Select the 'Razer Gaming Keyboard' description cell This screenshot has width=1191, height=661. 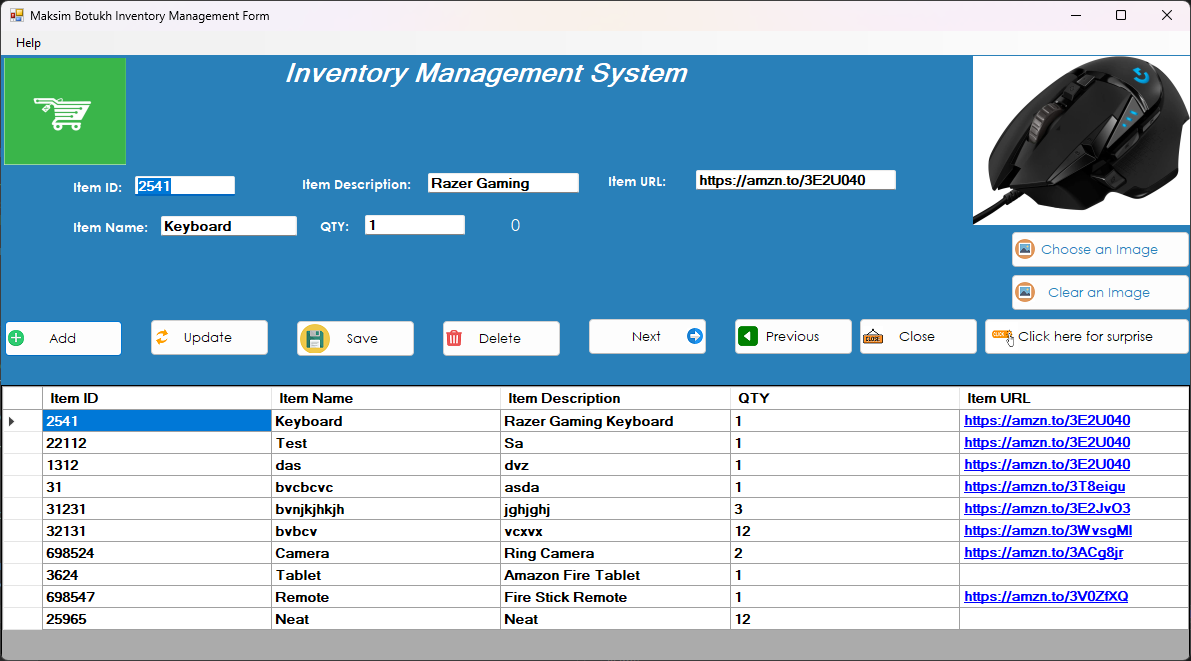point(615,421)
